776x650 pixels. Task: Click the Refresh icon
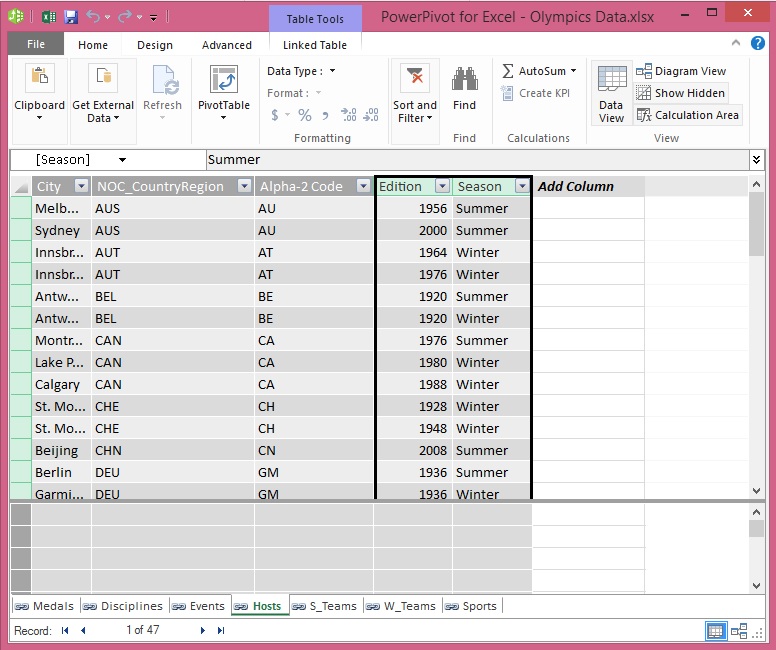pyautogui.click(x=165, y=80)
